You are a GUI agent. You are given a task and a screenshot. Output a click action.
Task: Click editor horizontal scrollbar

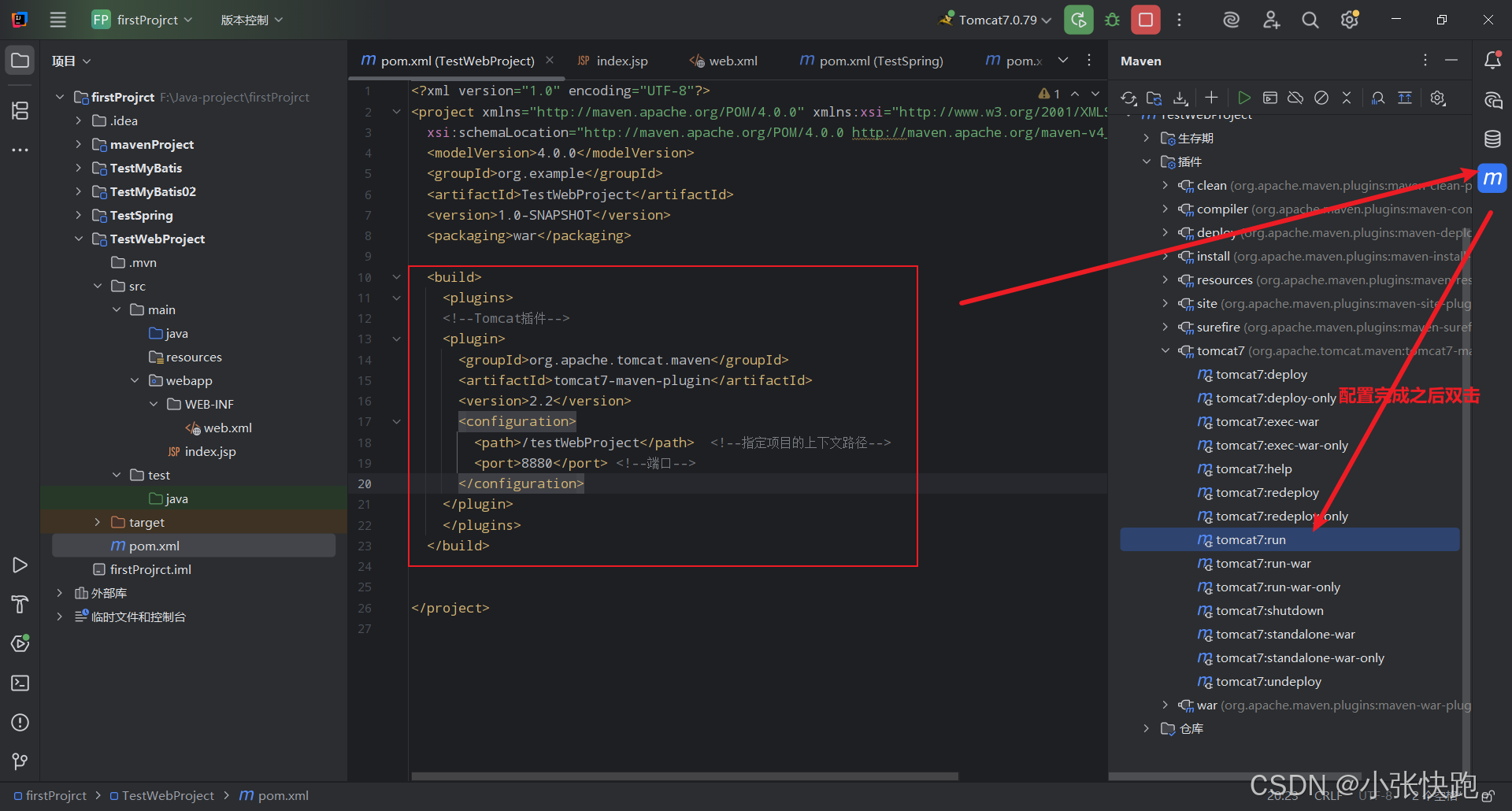point(684,776)
